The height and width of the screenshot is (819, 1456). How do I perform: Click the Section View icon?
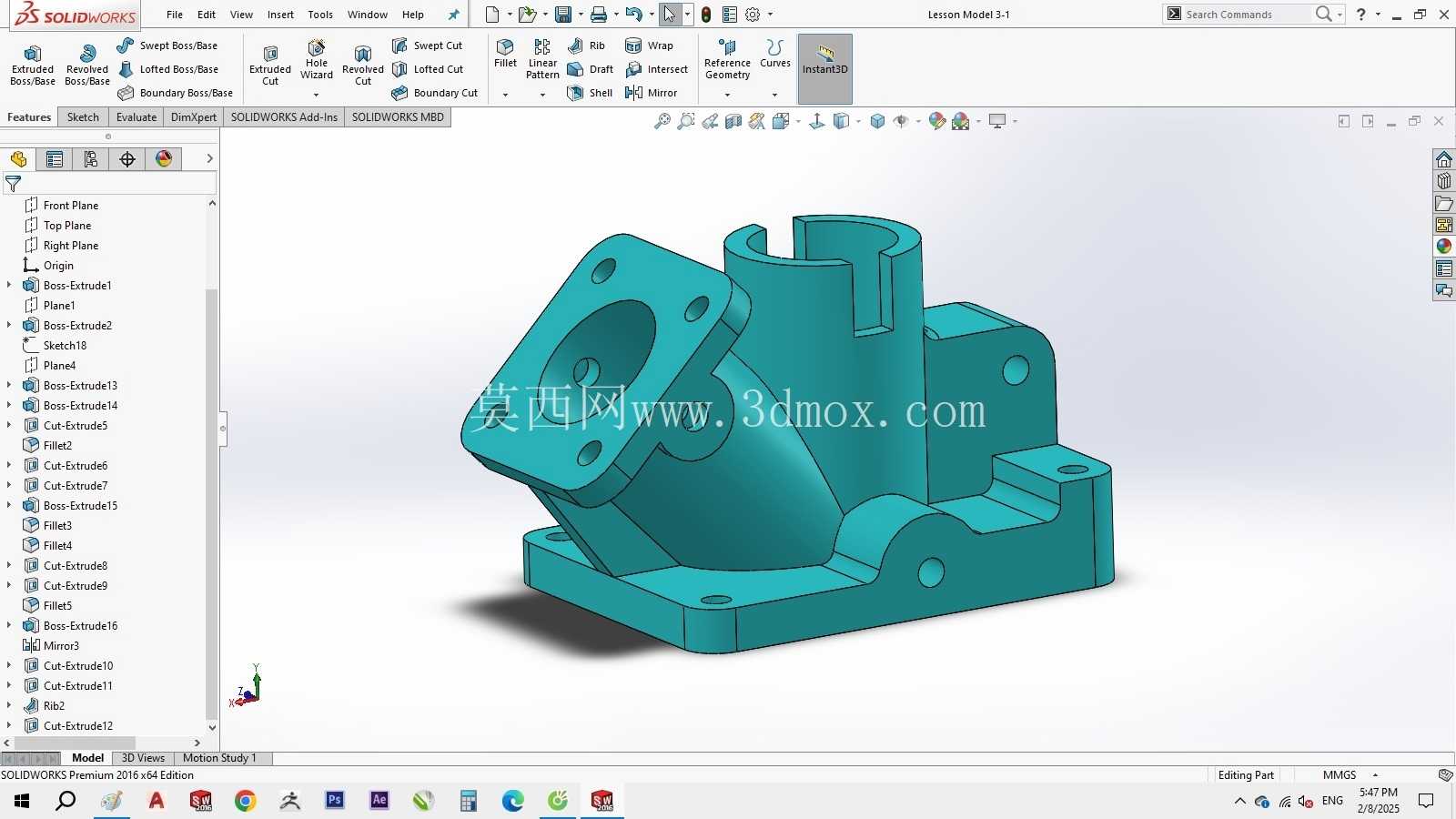point(733,121)
